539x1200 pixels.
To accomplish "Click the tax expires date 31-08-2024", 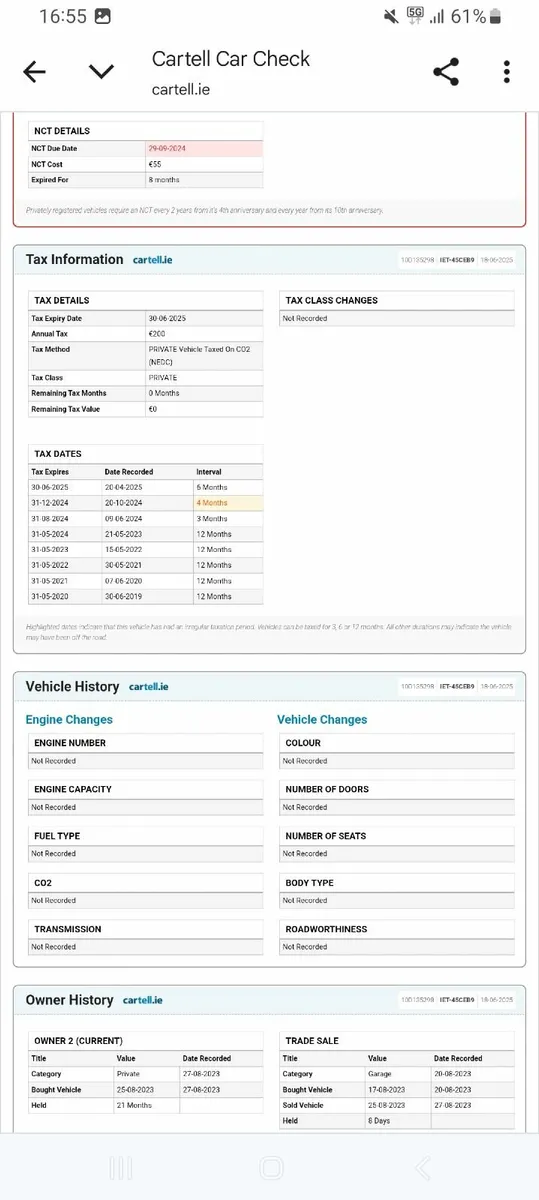I will (51, 518).
